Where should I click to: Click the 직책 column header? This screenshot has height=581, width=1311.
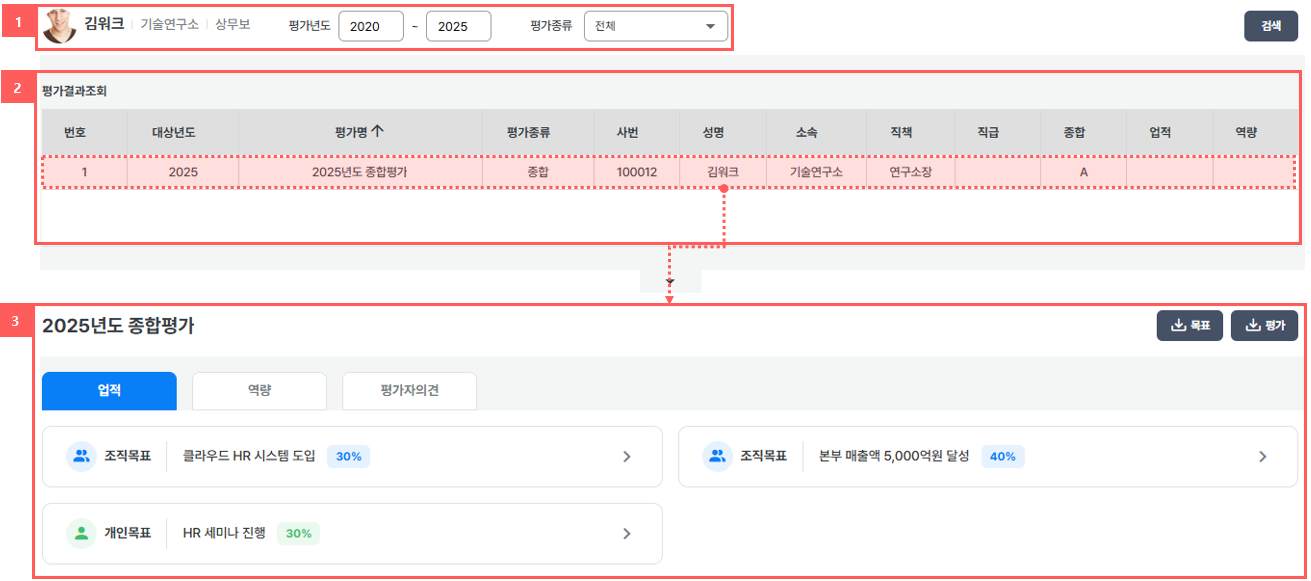coord(910,132)
